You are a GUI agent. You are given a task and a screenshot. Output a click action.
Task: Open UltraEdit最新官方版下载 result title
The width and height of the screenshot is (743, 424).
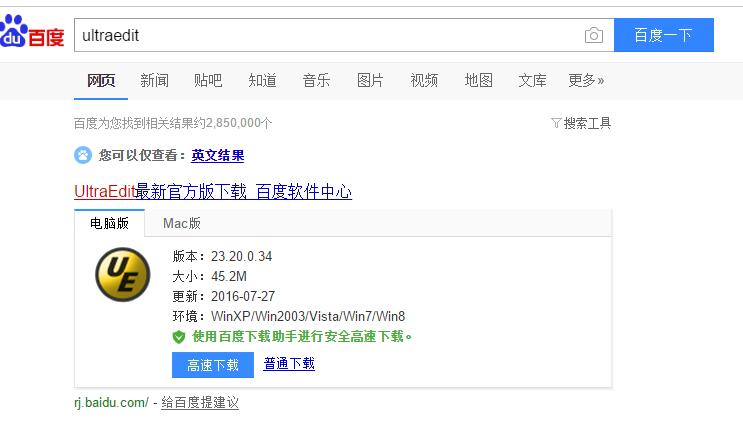213,191
